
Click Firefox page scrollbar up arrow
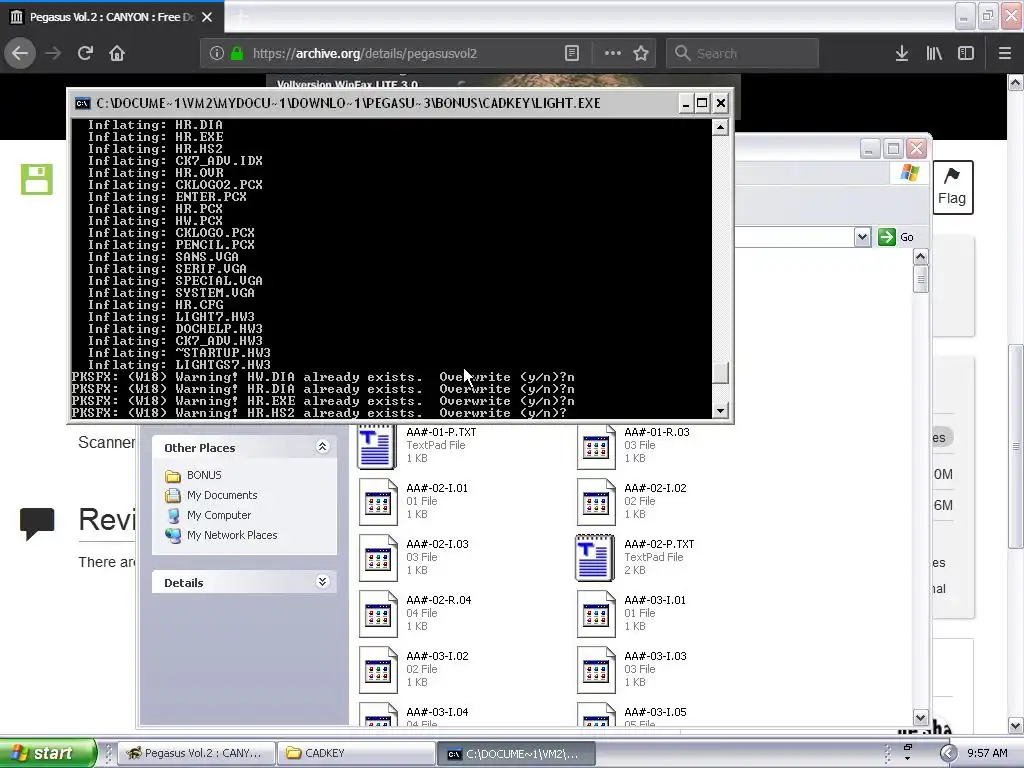[1016, 82]
